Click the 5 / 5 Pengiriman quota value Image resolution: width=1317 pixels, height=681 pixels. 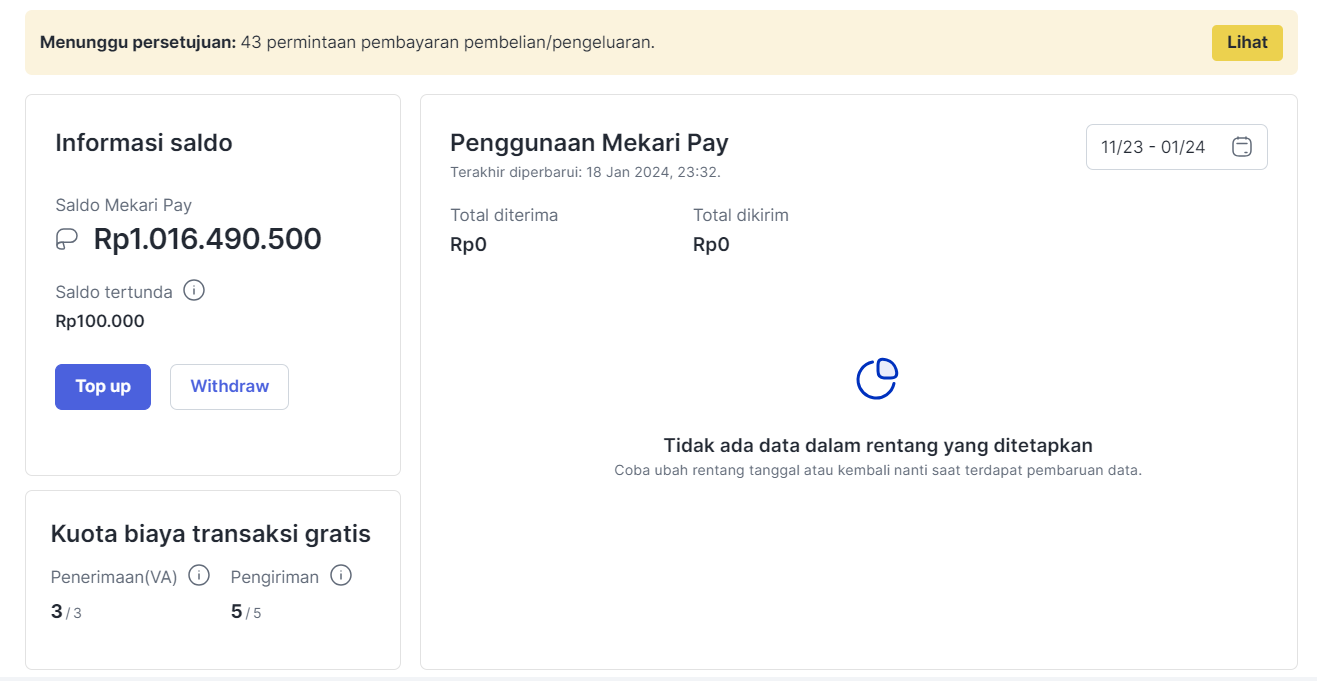(x=246, y=612)
